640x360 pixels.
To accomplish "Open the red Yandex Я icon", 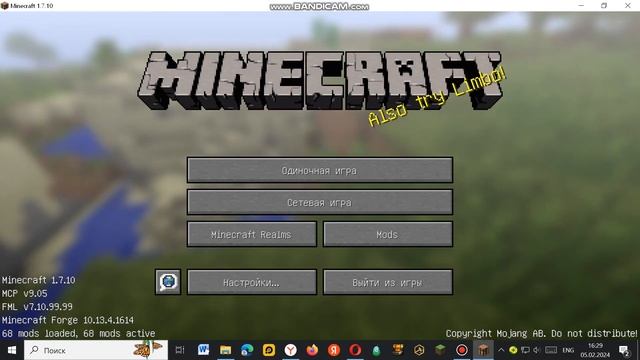I will (334, 350).
